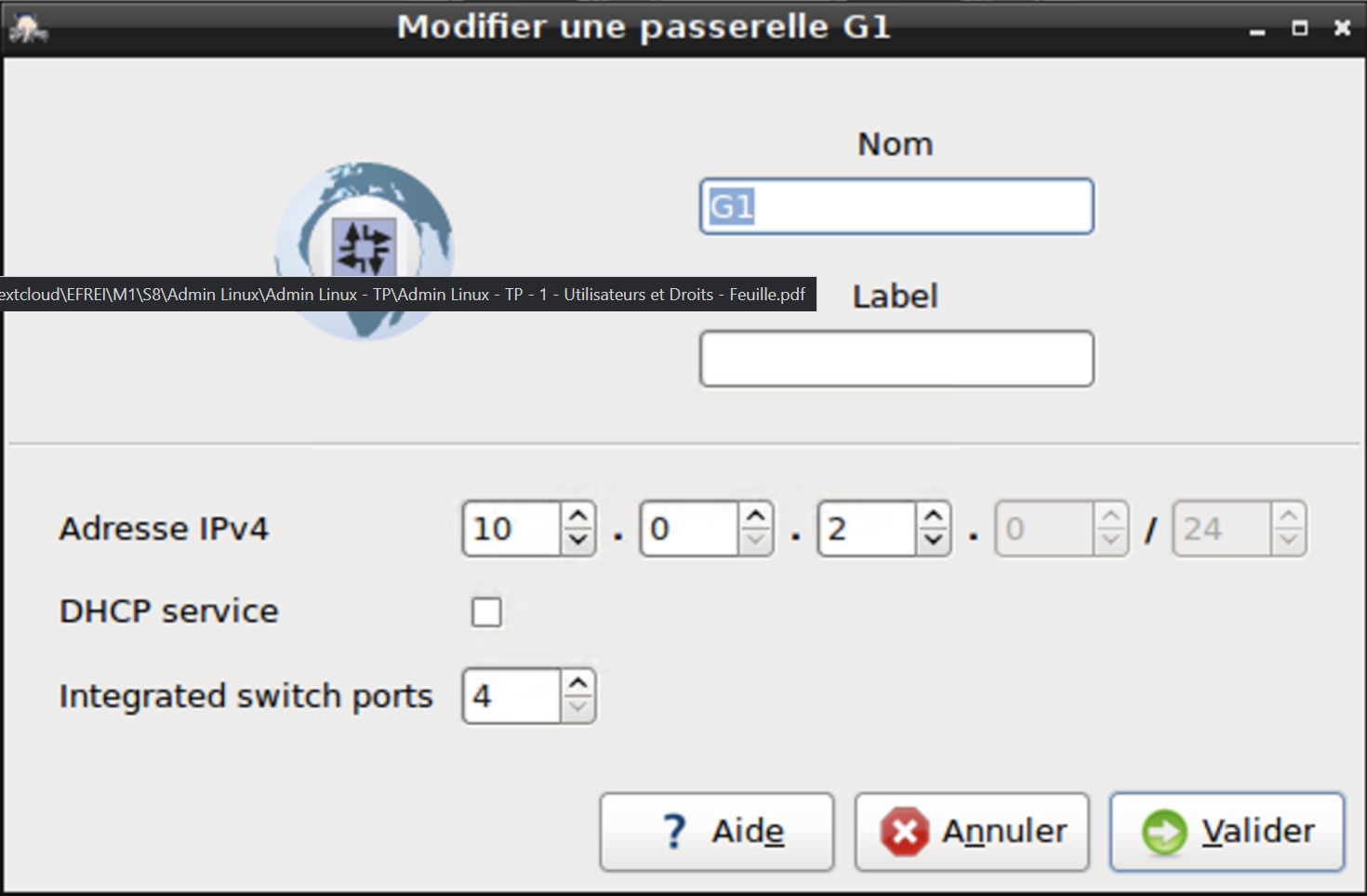This screenshot has width=1367, height=896.
Task: Decrease the third IPv4 octet value
Action: coord(934,540)
